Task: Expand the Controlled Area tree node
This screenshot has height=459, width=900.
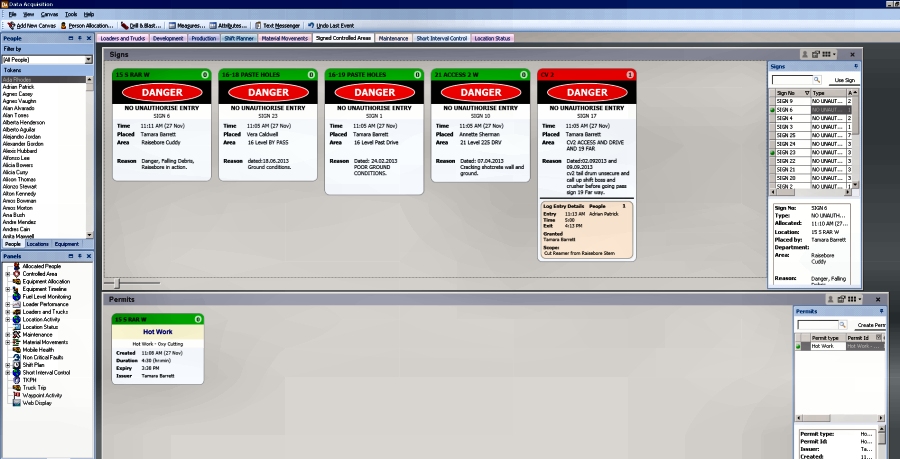Action: [x=7, y=274]
